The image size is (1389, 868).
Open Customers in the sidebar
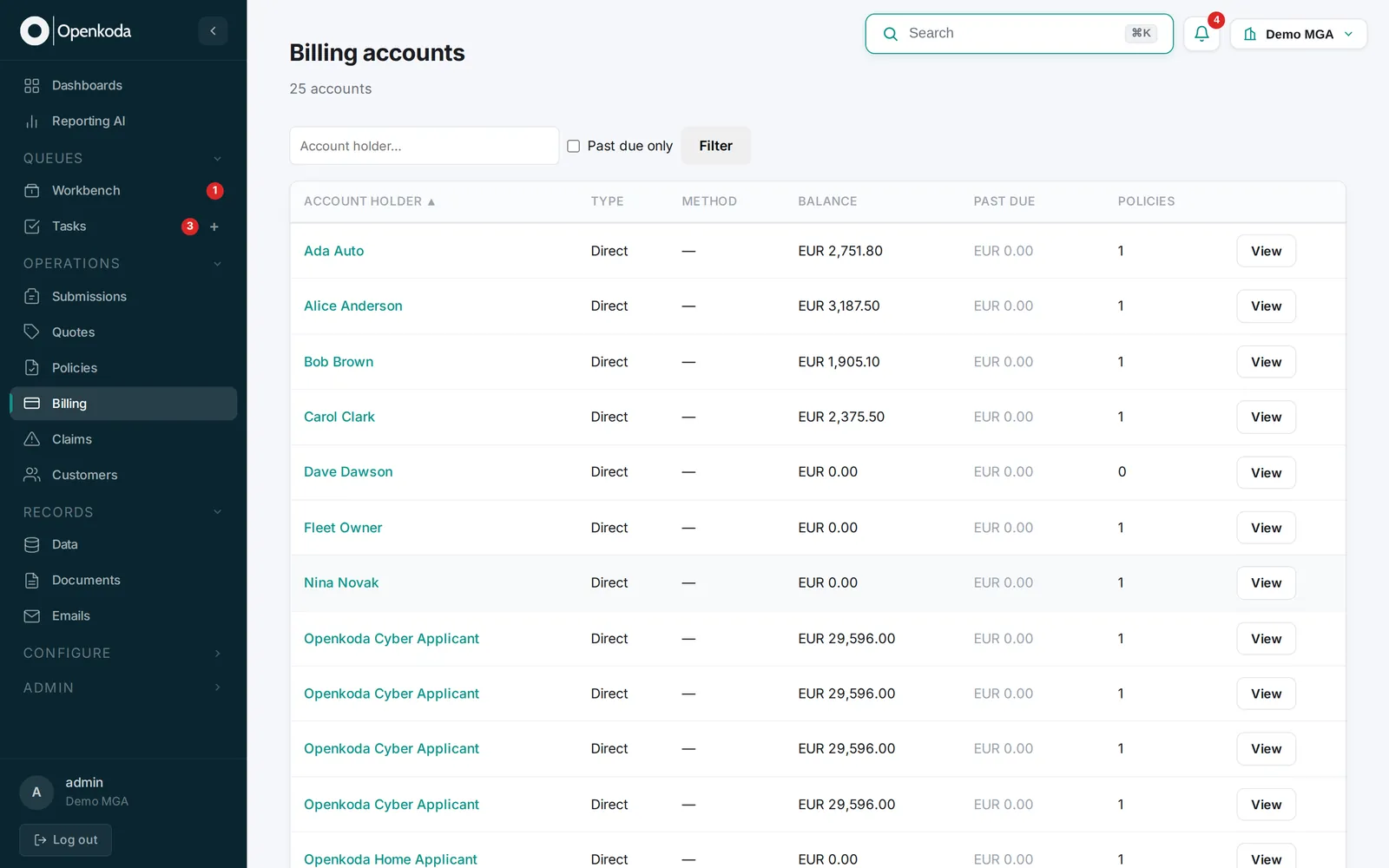(123, 475)
